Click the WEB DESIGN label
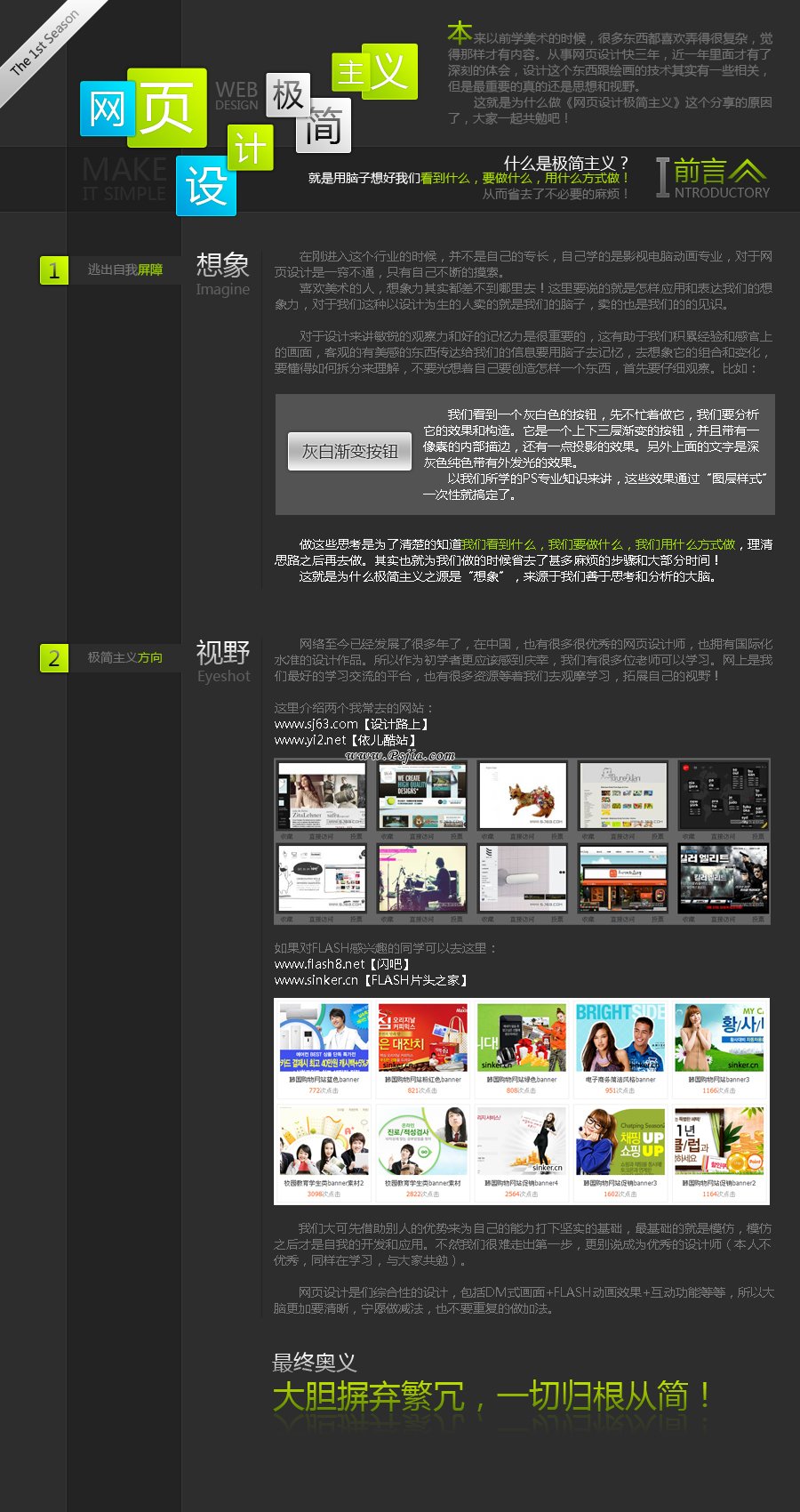Screen dimensions: 800x1512 tap(236, 95)
